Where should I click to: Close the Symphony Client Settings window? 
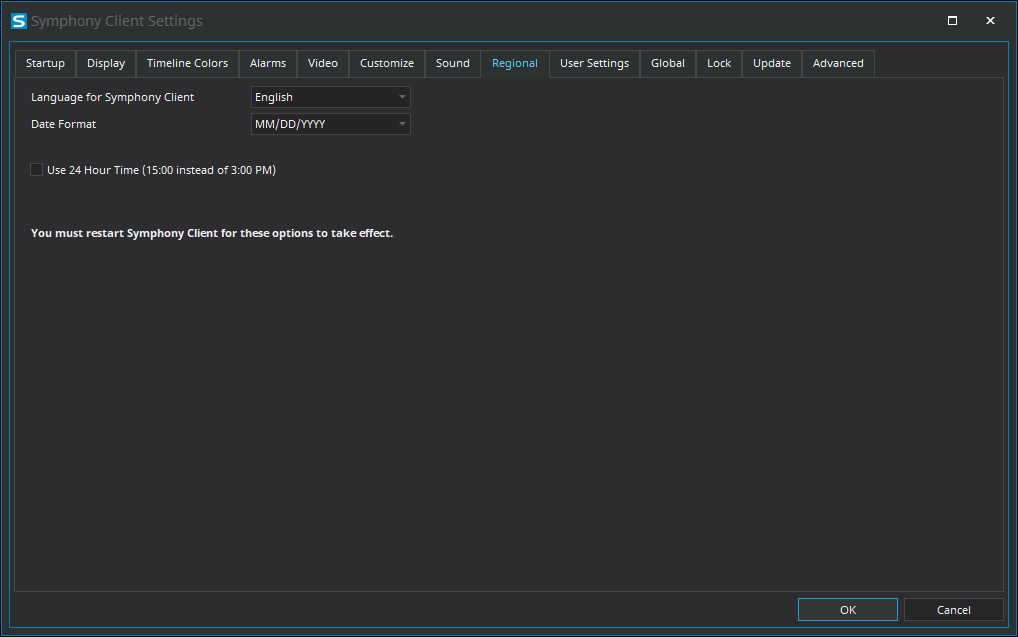(x=990, y=21)
